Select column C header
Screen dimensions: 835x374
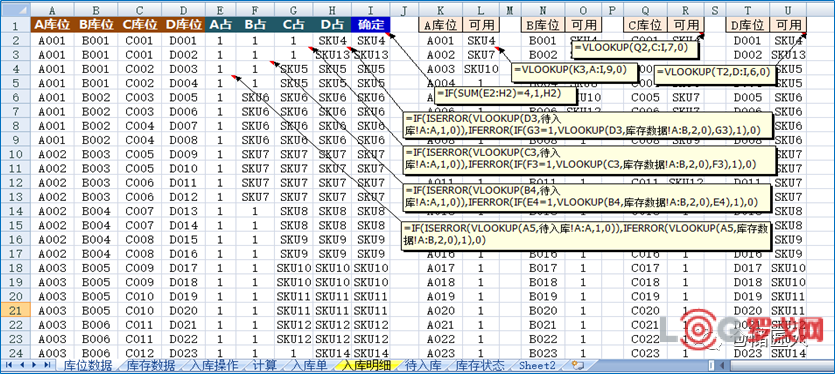(140, 10)
